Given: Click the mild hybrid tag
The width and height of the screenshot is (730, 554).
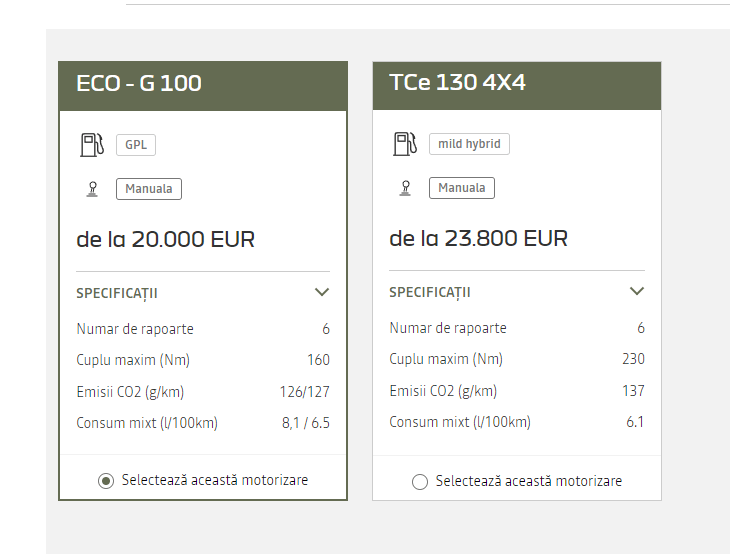Looking at the screenshot, I should pyautogui.click(x=469, y=144).
